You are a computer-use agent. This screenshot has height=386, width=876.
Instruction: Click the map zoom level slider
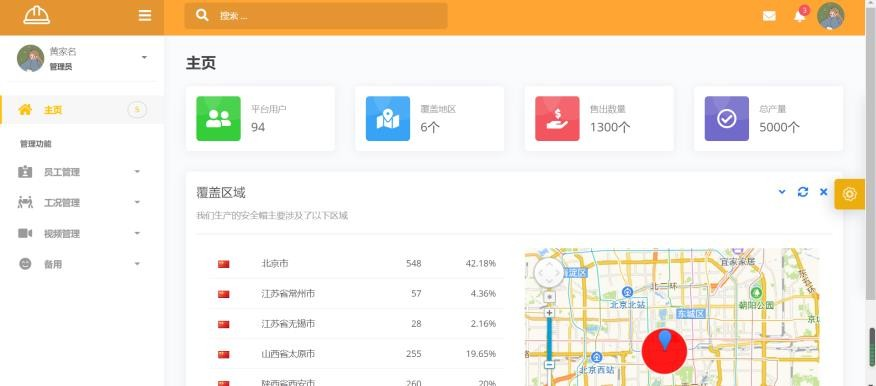coord(549,339)
